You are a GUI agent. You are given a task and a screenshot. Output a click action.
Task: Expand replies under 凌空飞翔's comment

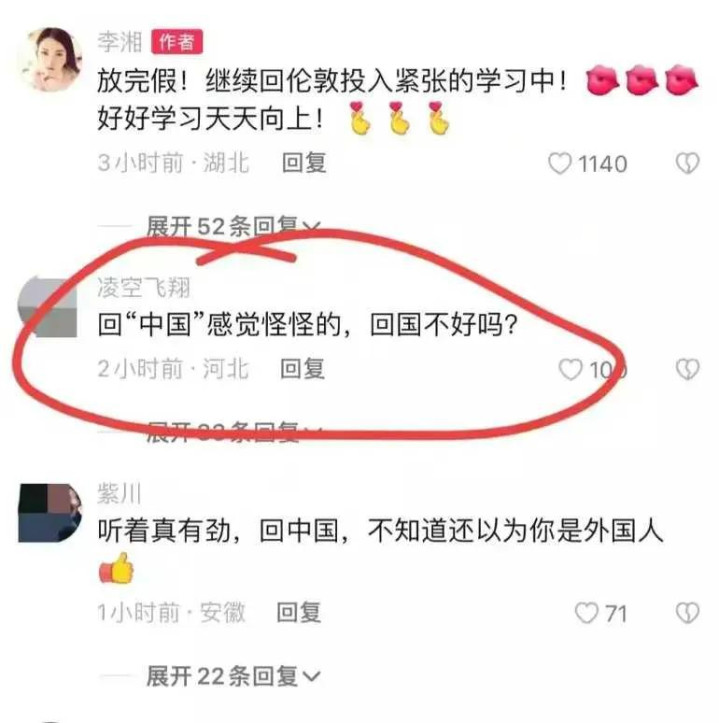pyautogui.click(x=233, y=432)
